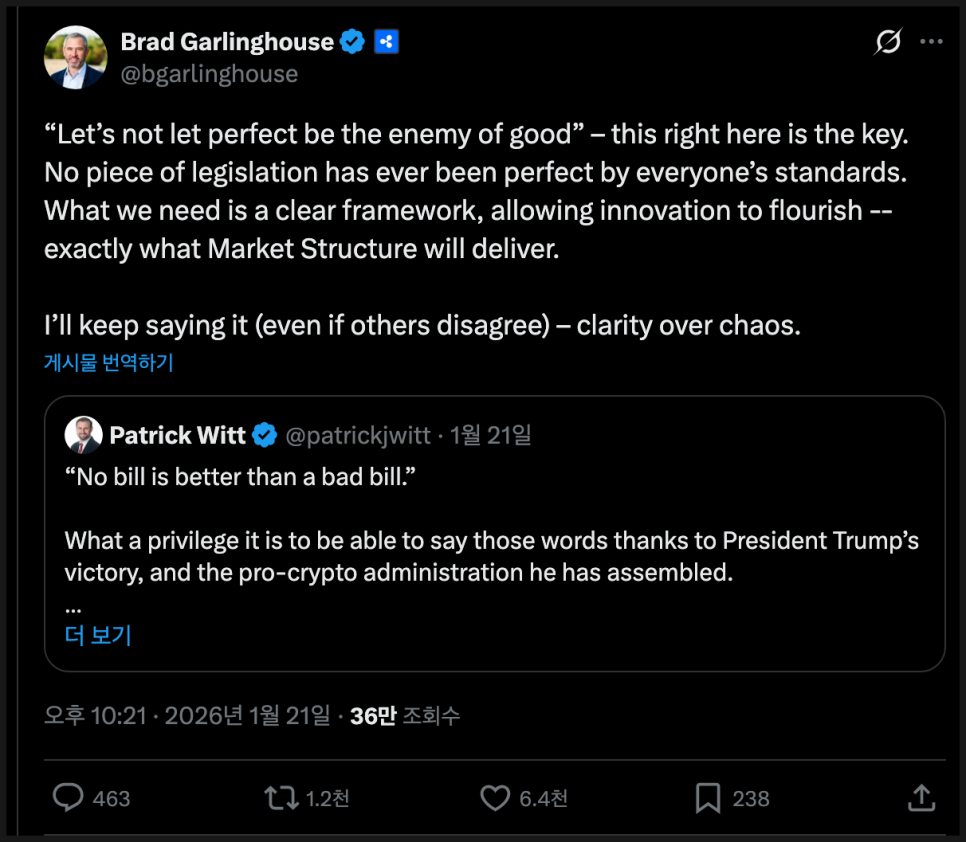The height and width of the screenshot is (842, 966).
Task: Open the @bgarlinghouse handle
Action: (209, 73)
